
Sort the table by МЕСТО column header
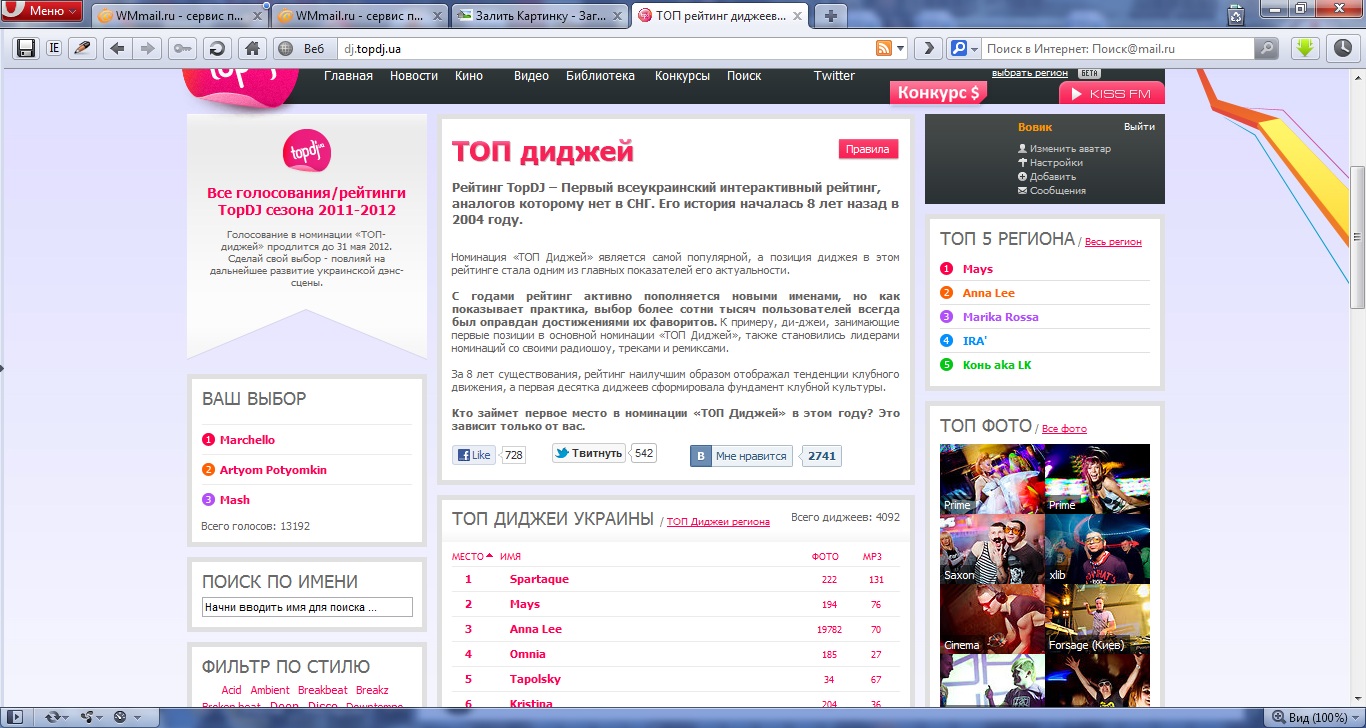(x=472, y=557)
